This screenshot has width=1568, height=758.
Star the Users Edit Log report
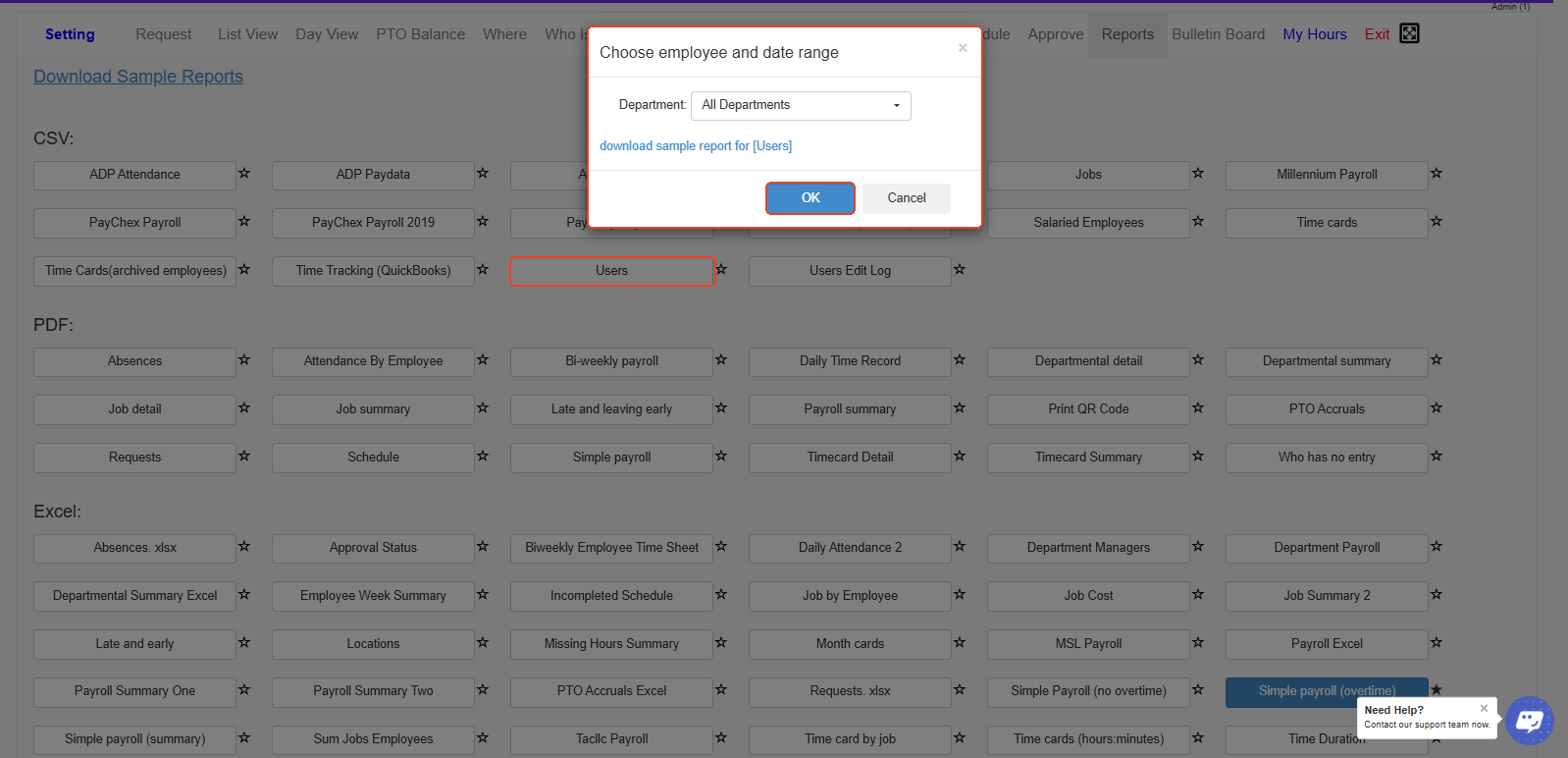point(960,270)
